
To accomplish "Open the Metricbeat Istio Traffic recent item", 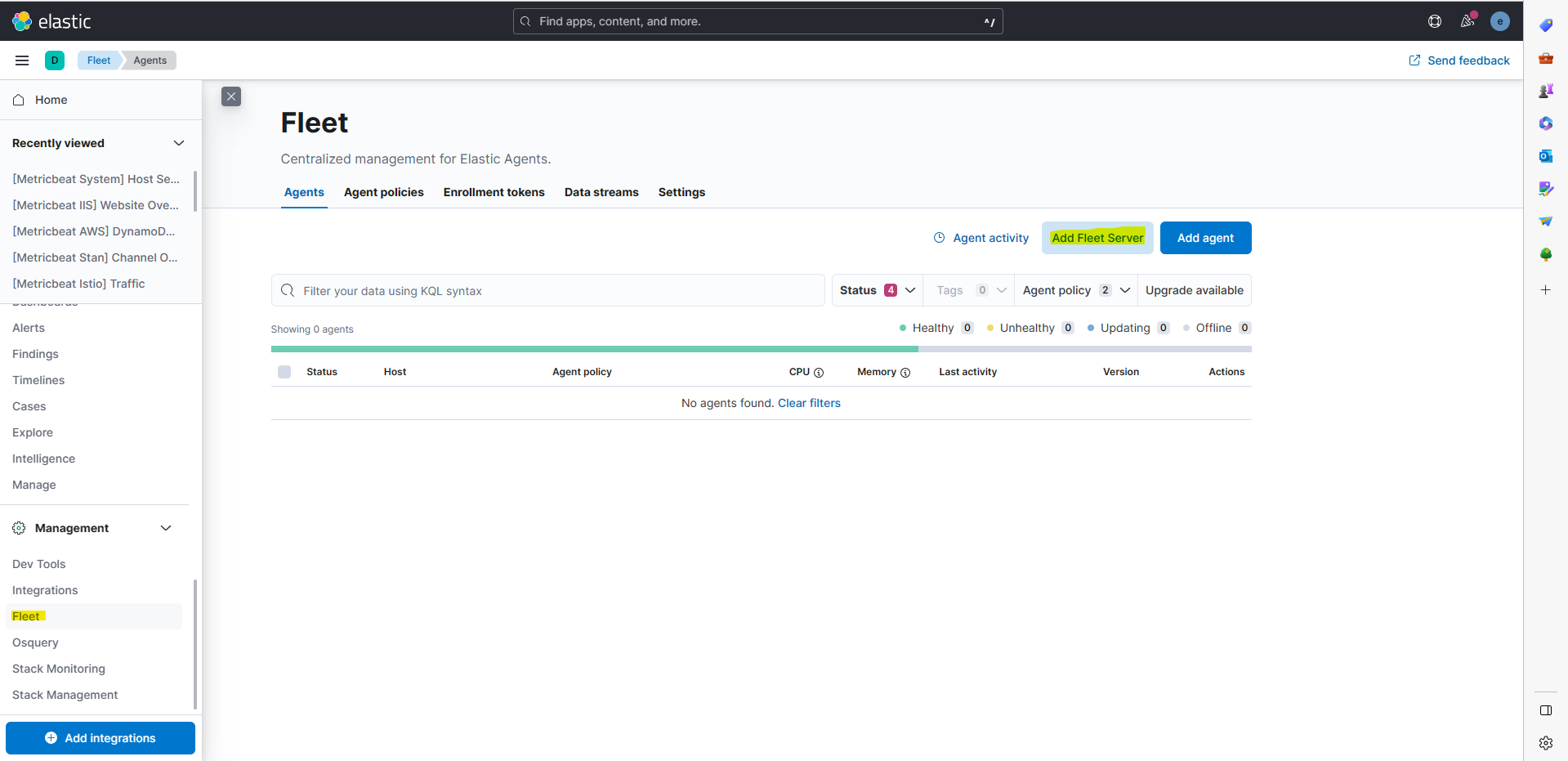I will click(78, 284).
